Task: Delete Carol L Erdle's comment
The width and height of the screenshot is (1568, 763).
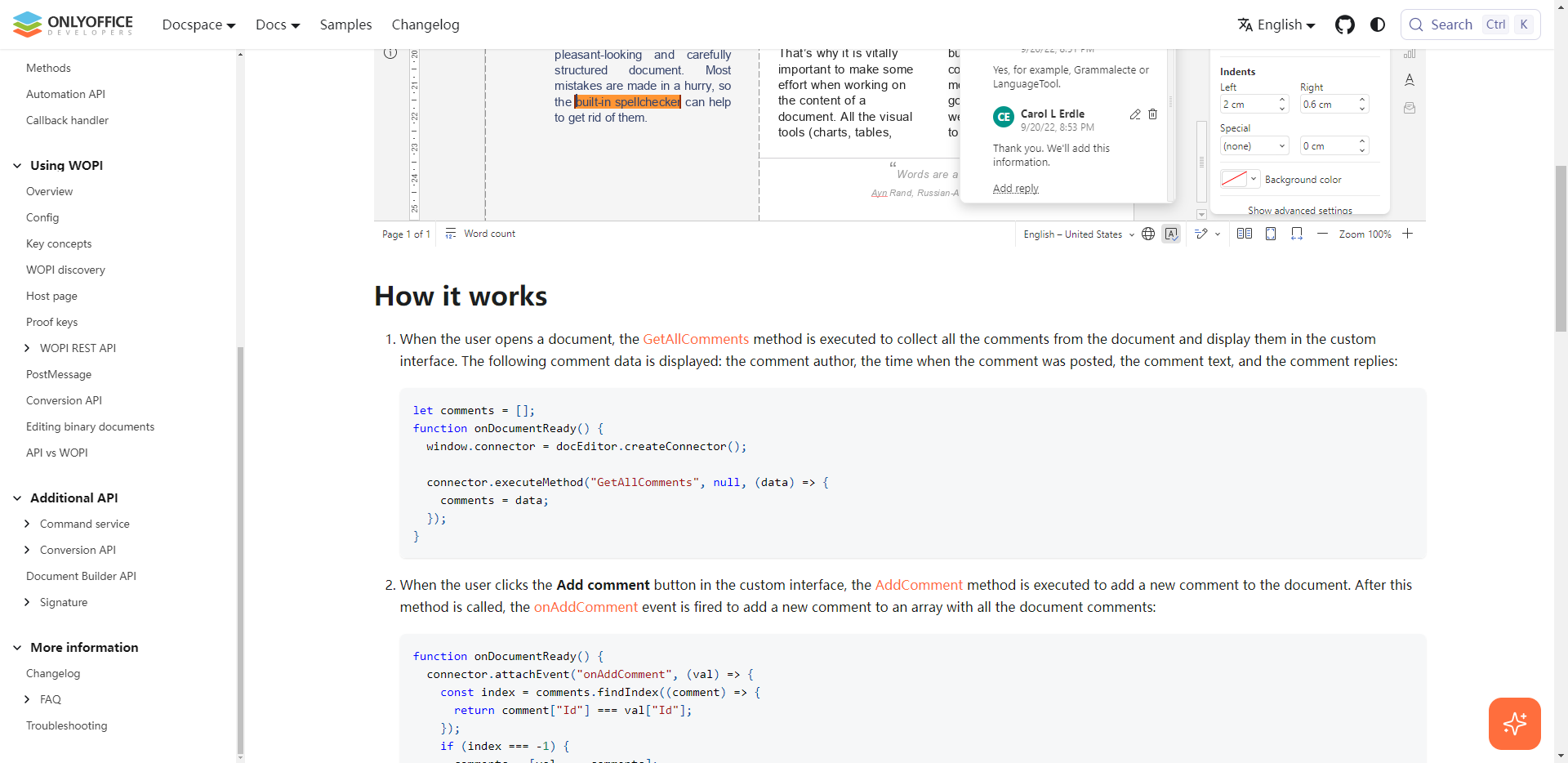Action: click(x=1152, y=114)
